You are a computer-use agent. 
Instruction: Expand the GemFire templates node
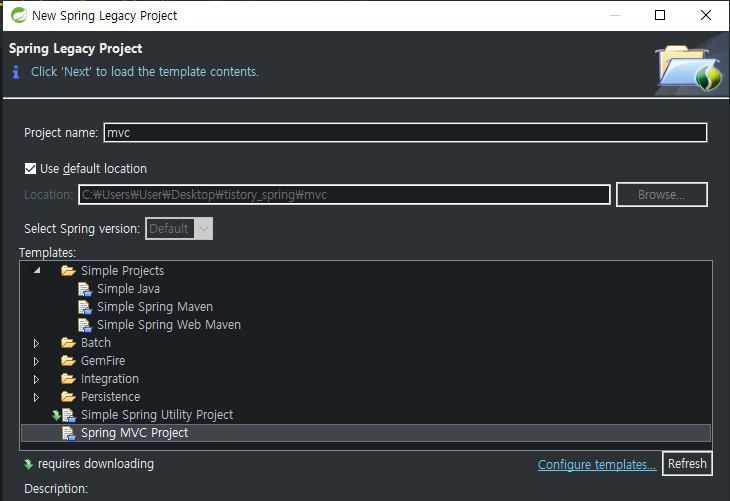(36, 361)
